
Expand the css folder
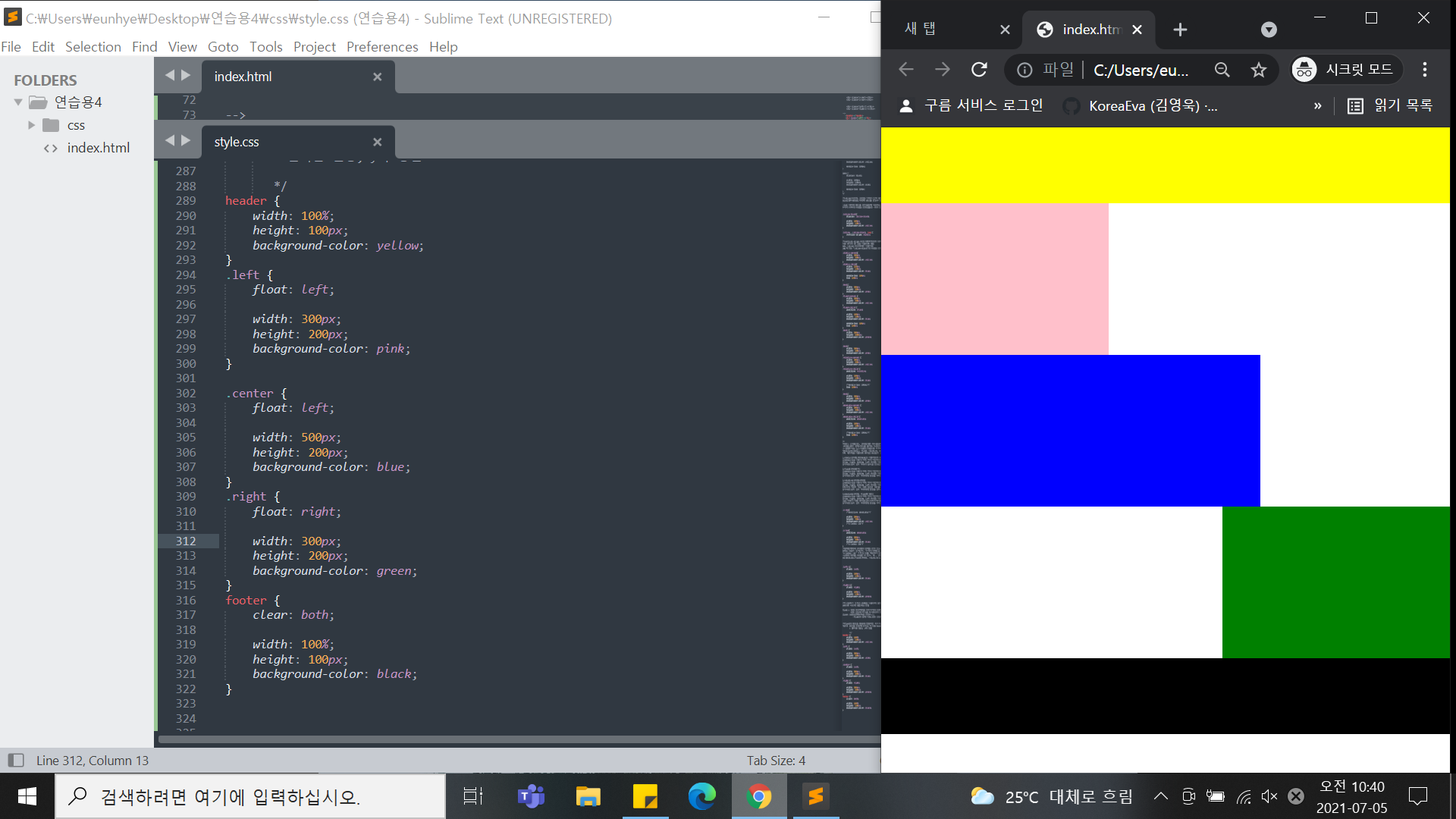click(32, 125)
